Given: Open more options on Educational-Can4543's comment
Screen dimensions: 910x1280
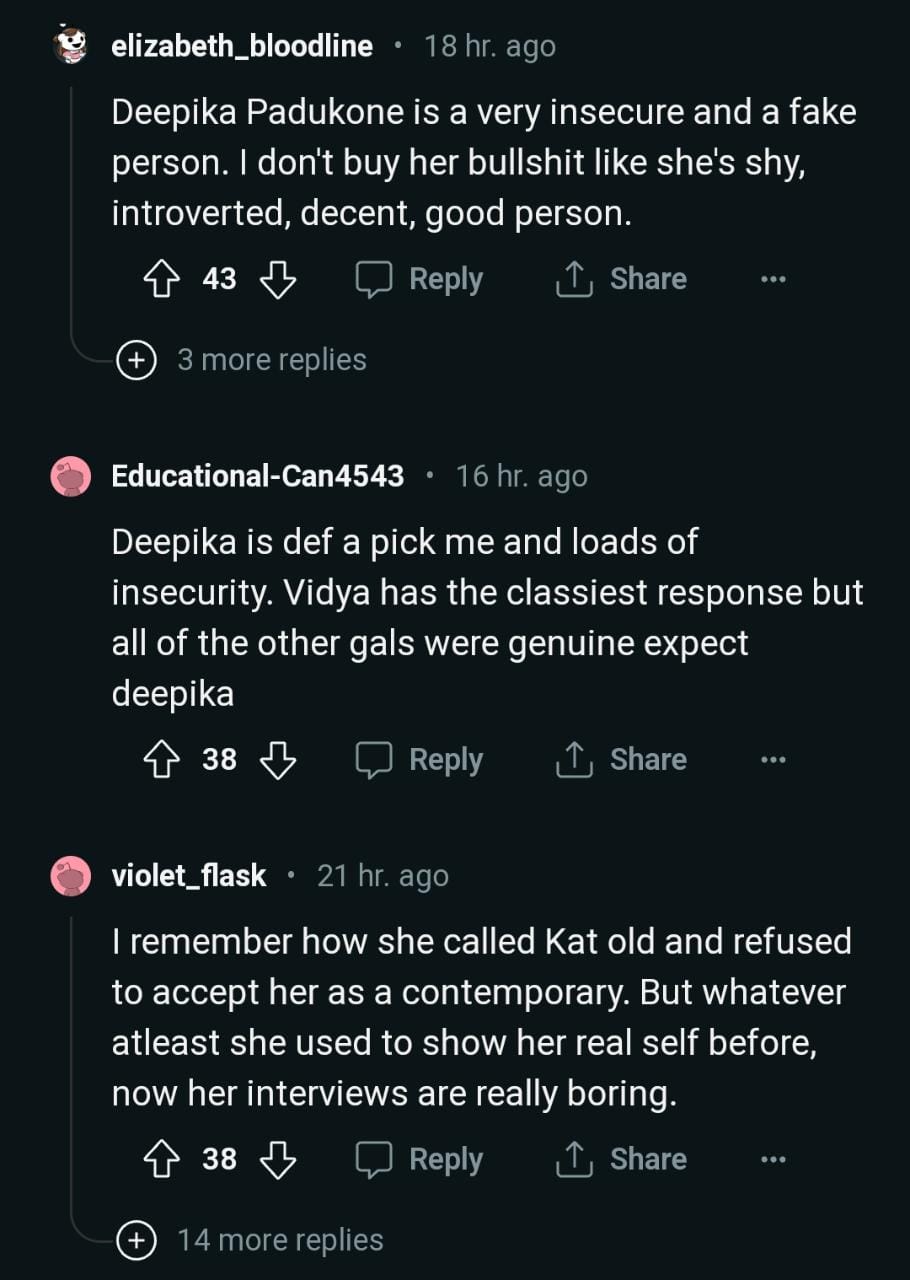Looking at the screenshot, I should tap(772, 760).
